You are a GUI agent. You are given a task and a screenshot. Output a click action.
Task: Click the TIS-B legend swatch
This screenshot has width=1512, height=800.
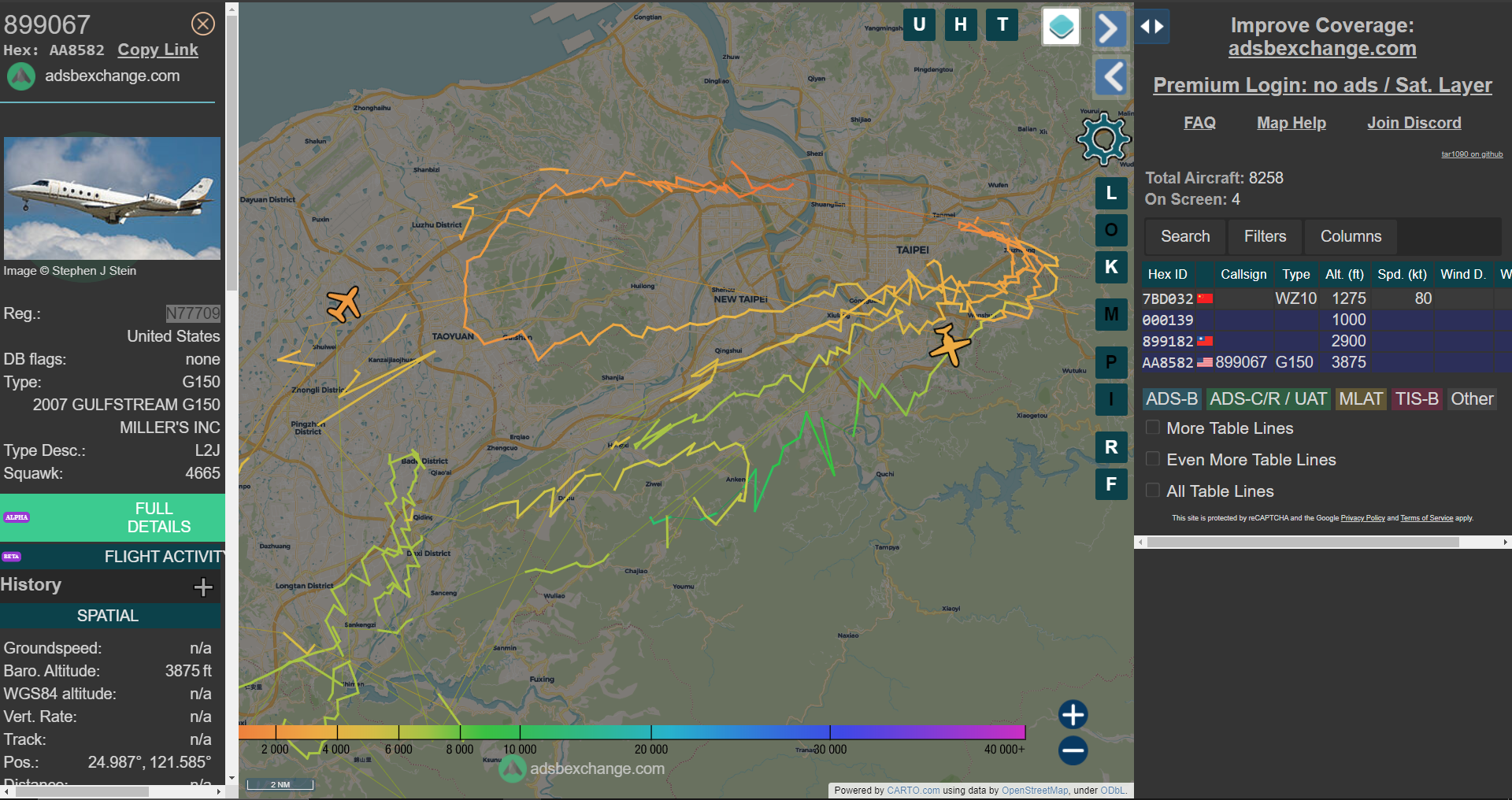(x=1417, y=399)
